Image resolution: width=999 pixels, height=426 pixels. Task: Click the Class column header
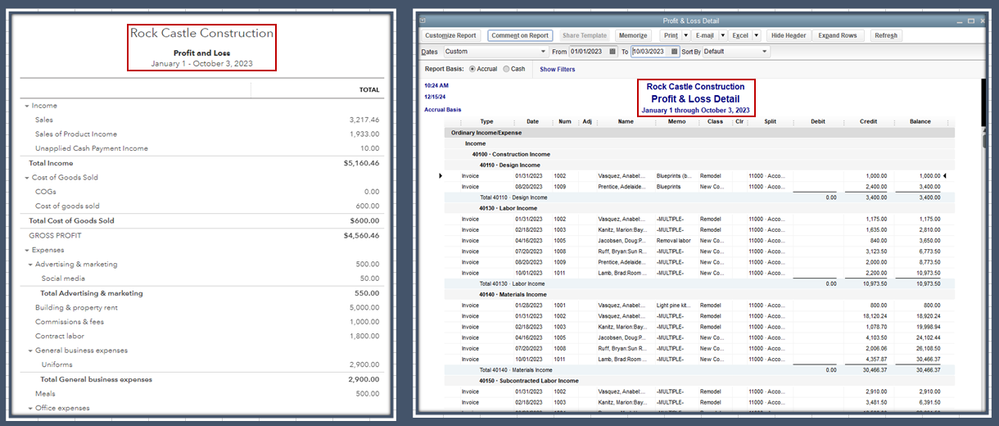pos(715,122)
